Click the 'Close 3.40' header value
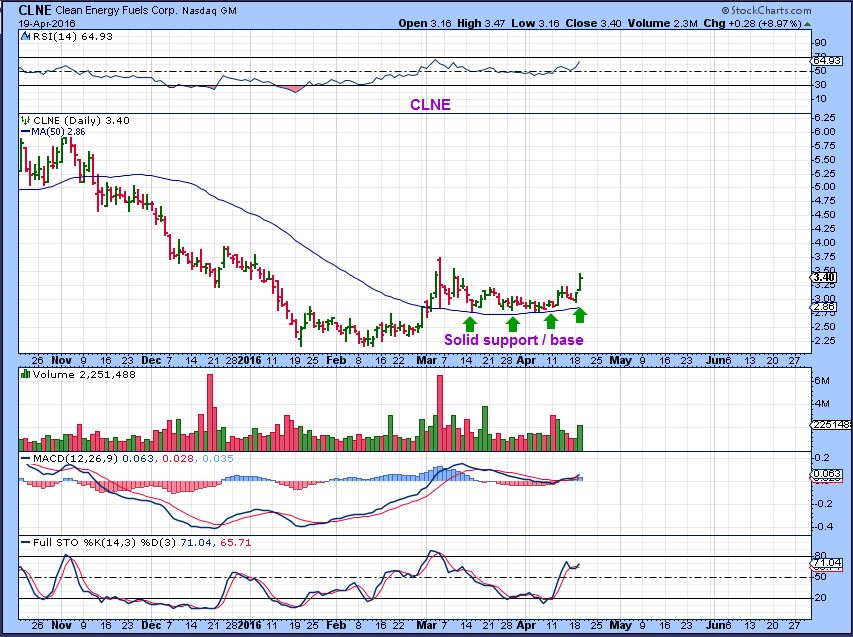Viewport: 853px width, 637px height. tap(593, 23)
